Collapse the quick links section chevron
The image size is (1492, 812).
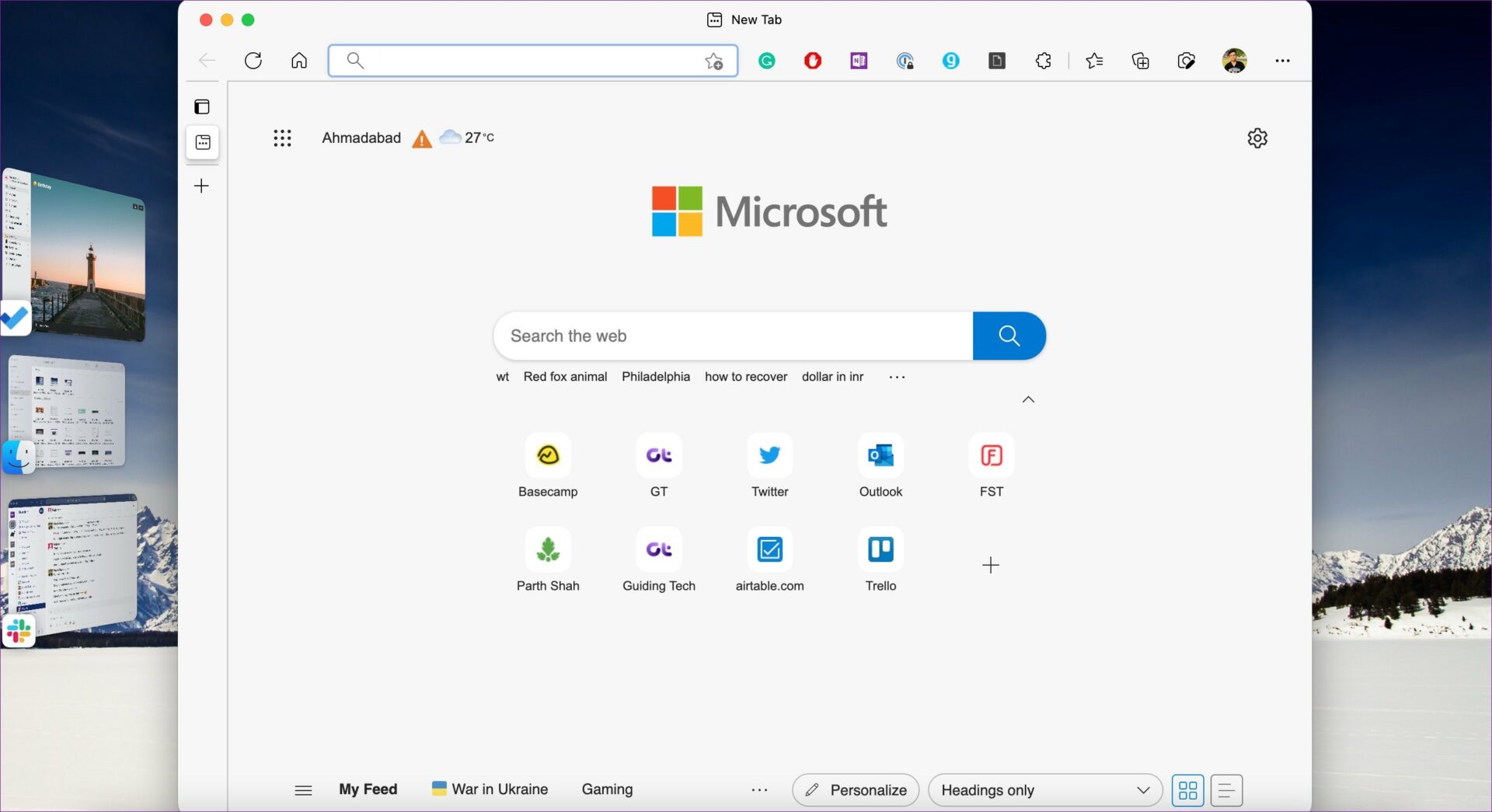1028,399
